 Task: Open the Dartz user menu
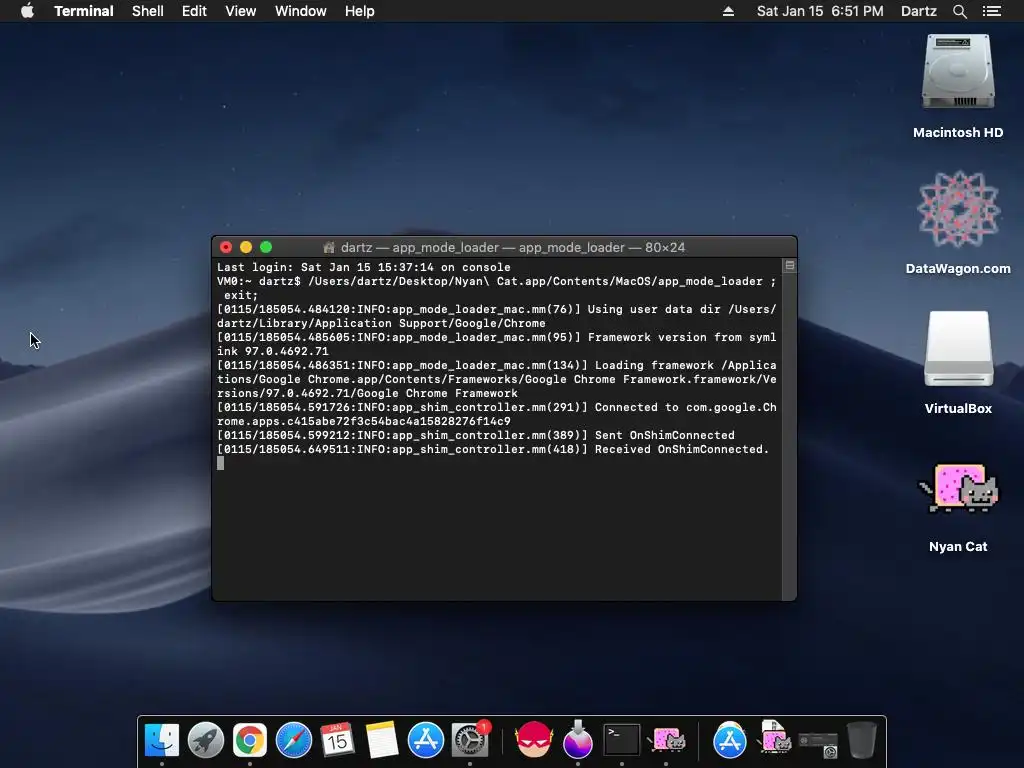[918, 11]
